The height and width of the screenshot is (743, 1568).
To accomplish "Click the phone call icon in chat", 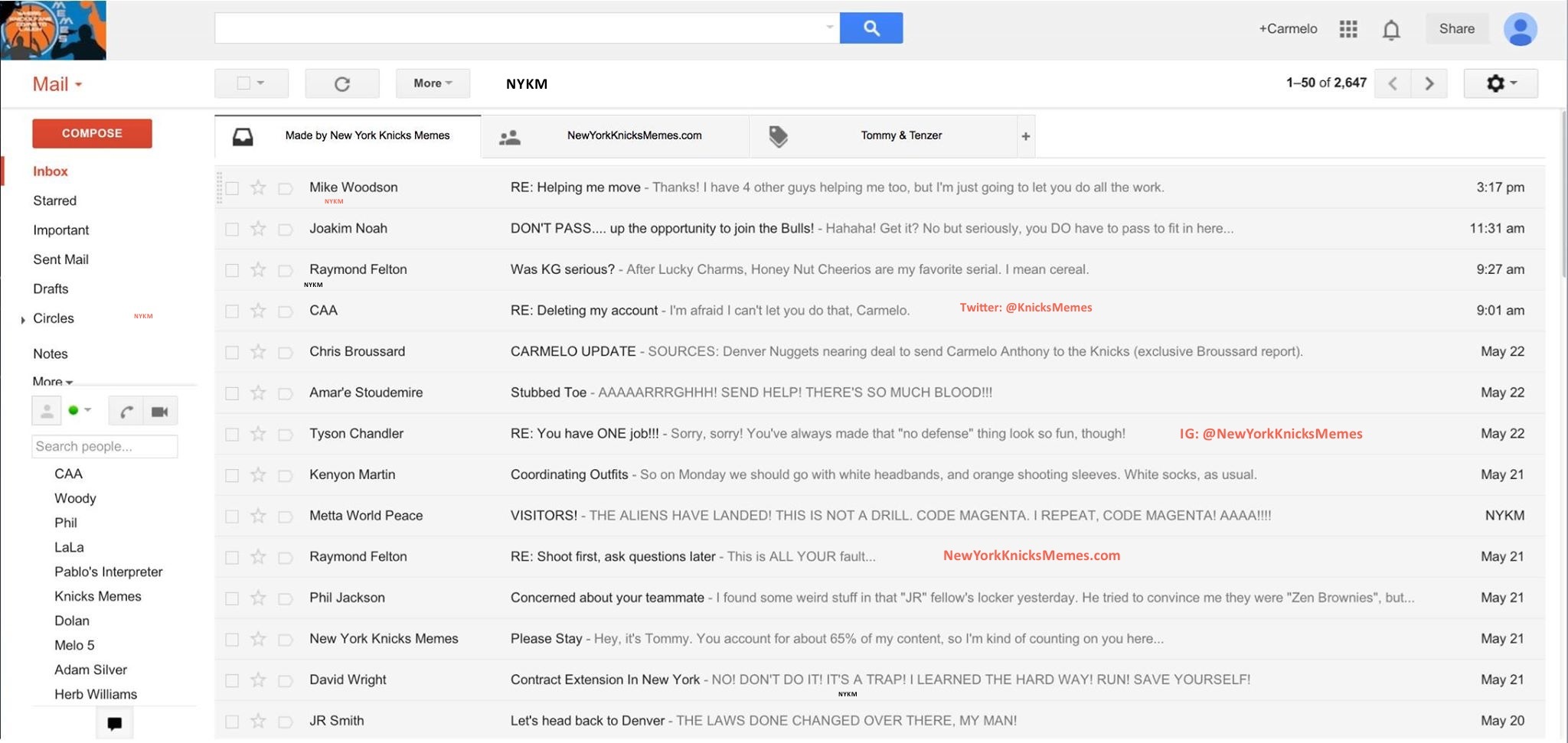I will [x=126, y=412].
